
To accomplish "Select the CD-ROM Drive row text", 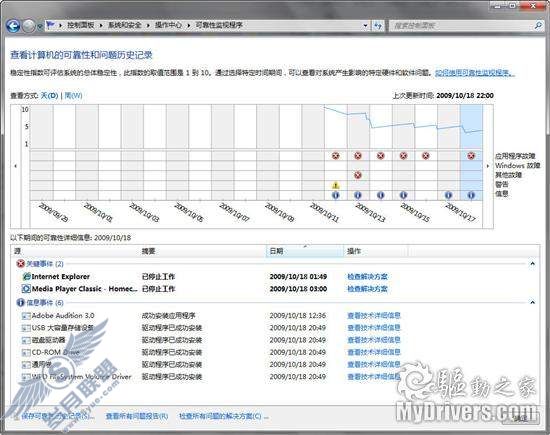I will coord(56,352).
